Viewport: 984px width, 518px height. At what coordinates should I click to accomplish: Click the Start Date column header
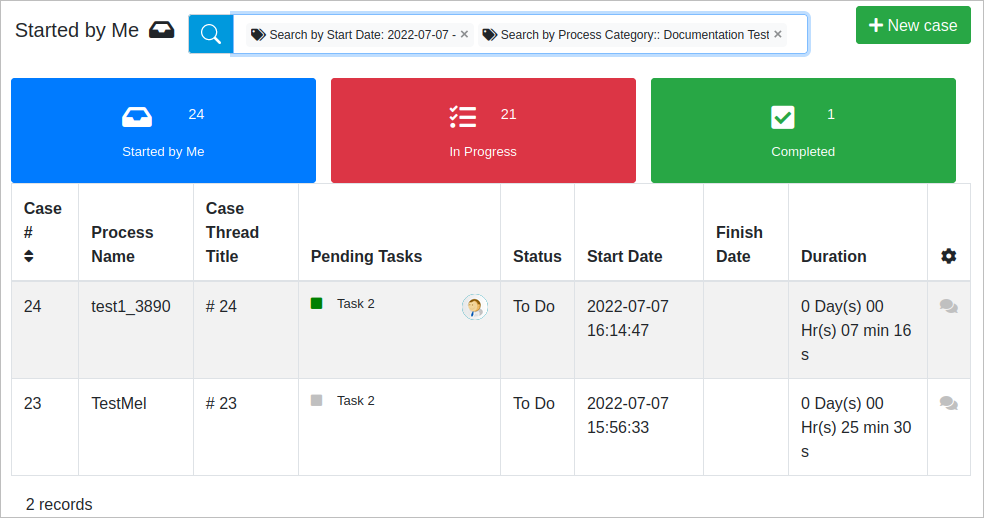624,256
